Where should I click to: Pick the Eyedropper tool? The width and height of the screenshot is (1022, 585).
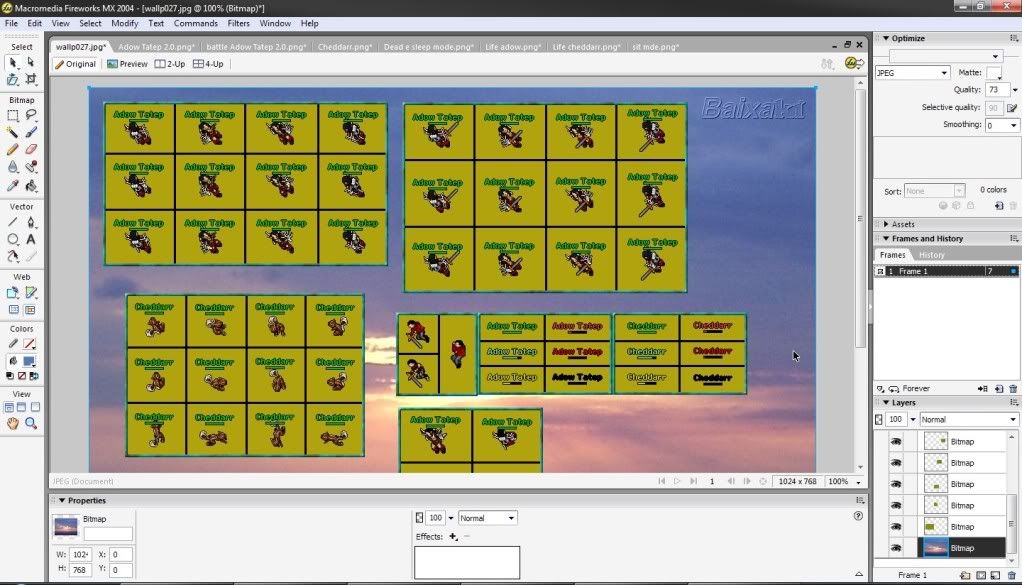13,185
